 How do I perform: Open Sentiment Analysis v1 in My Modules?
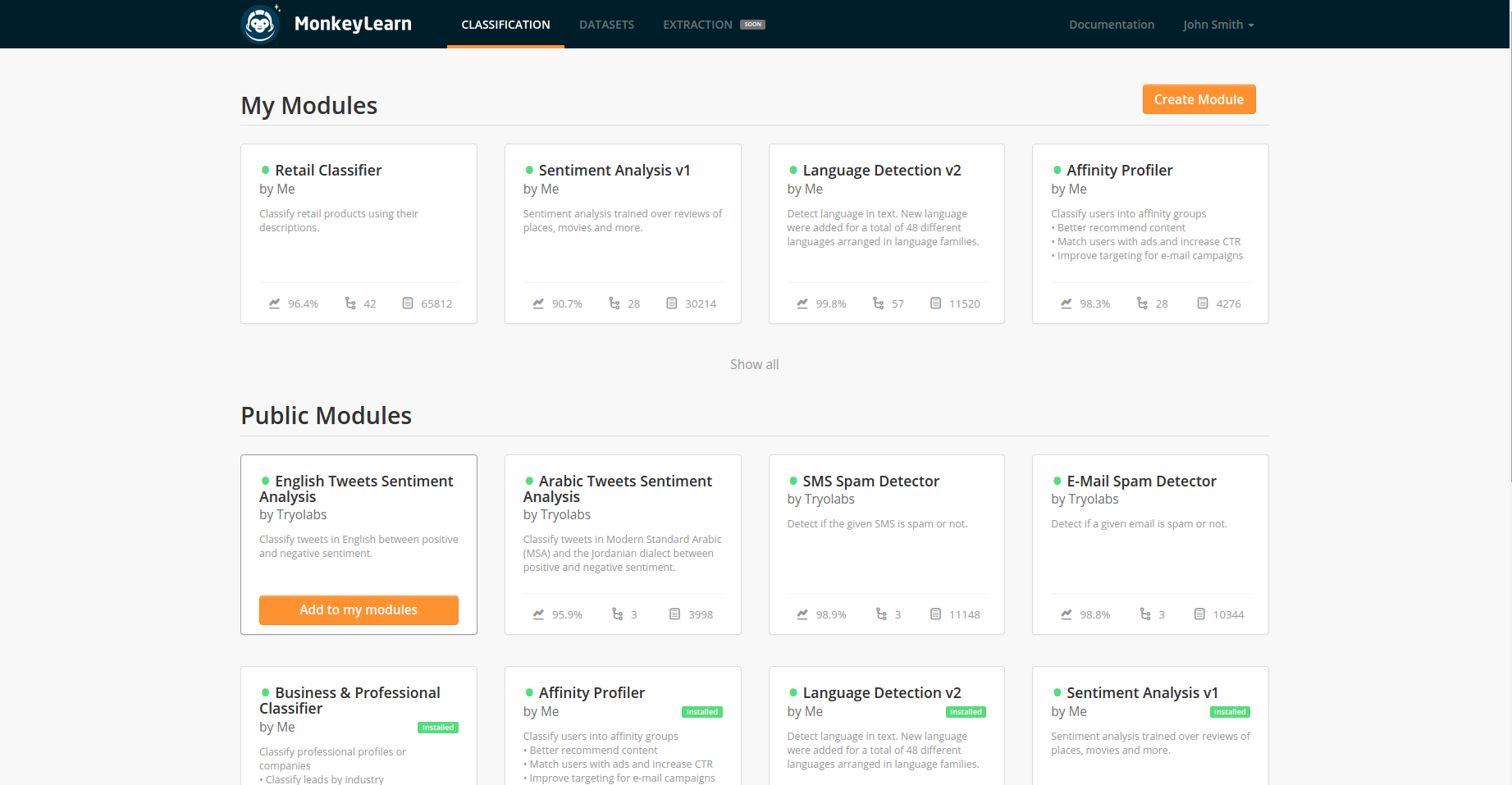click(614, 170)
